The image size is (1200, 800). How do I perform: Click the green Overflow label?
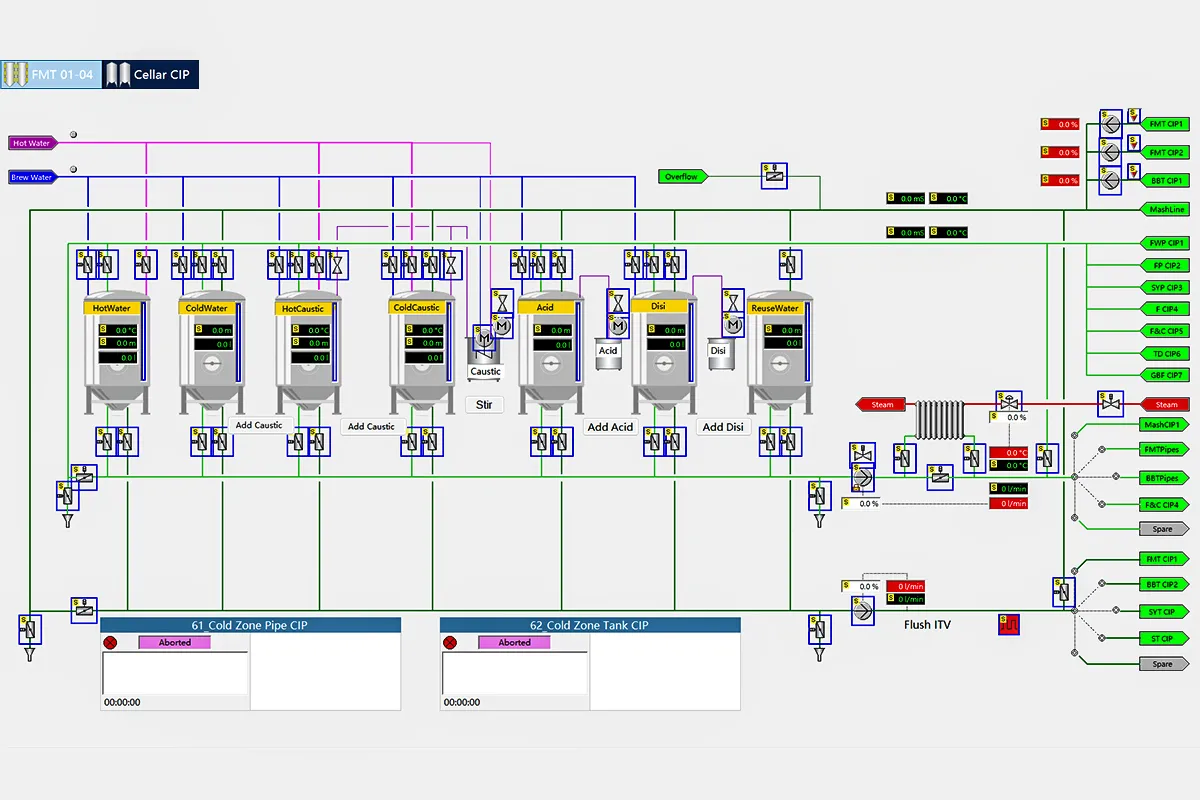(x=684, y=177)
